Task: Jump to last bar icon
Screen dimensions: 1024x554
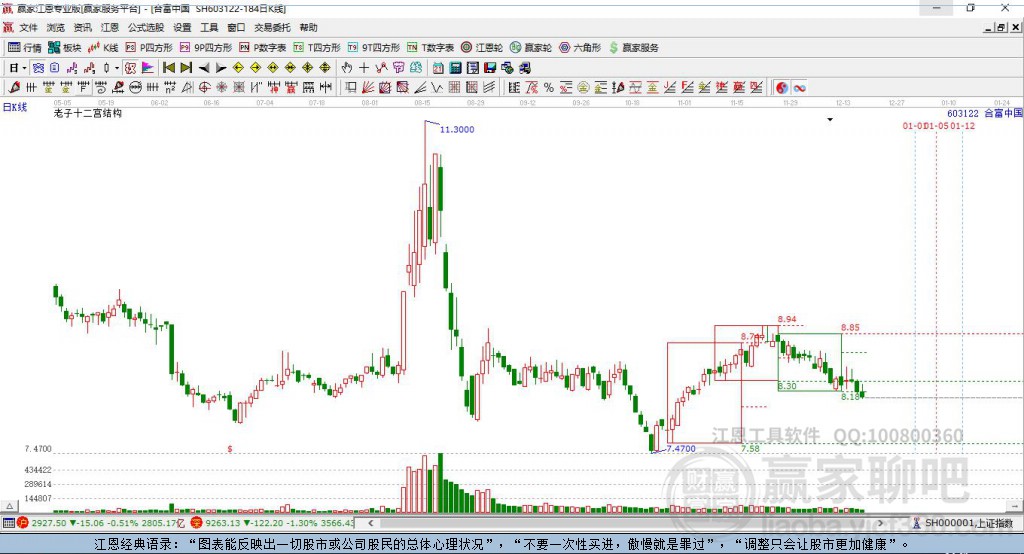Action: click(186, 68)
